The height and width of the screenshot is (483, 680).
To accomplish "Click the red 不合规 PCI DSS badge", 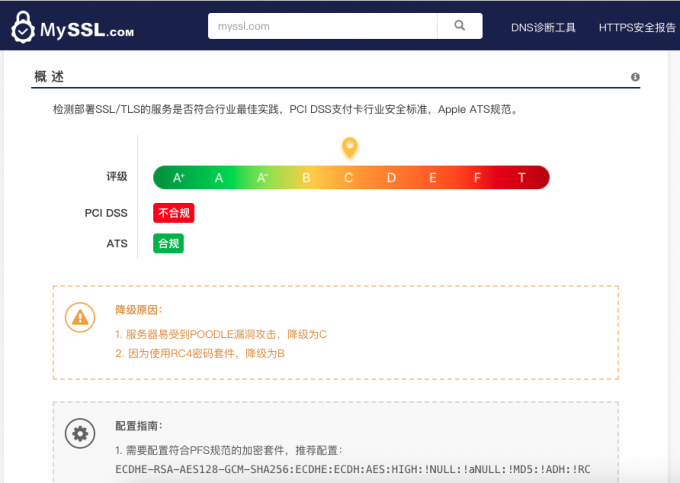I will 173,213.
